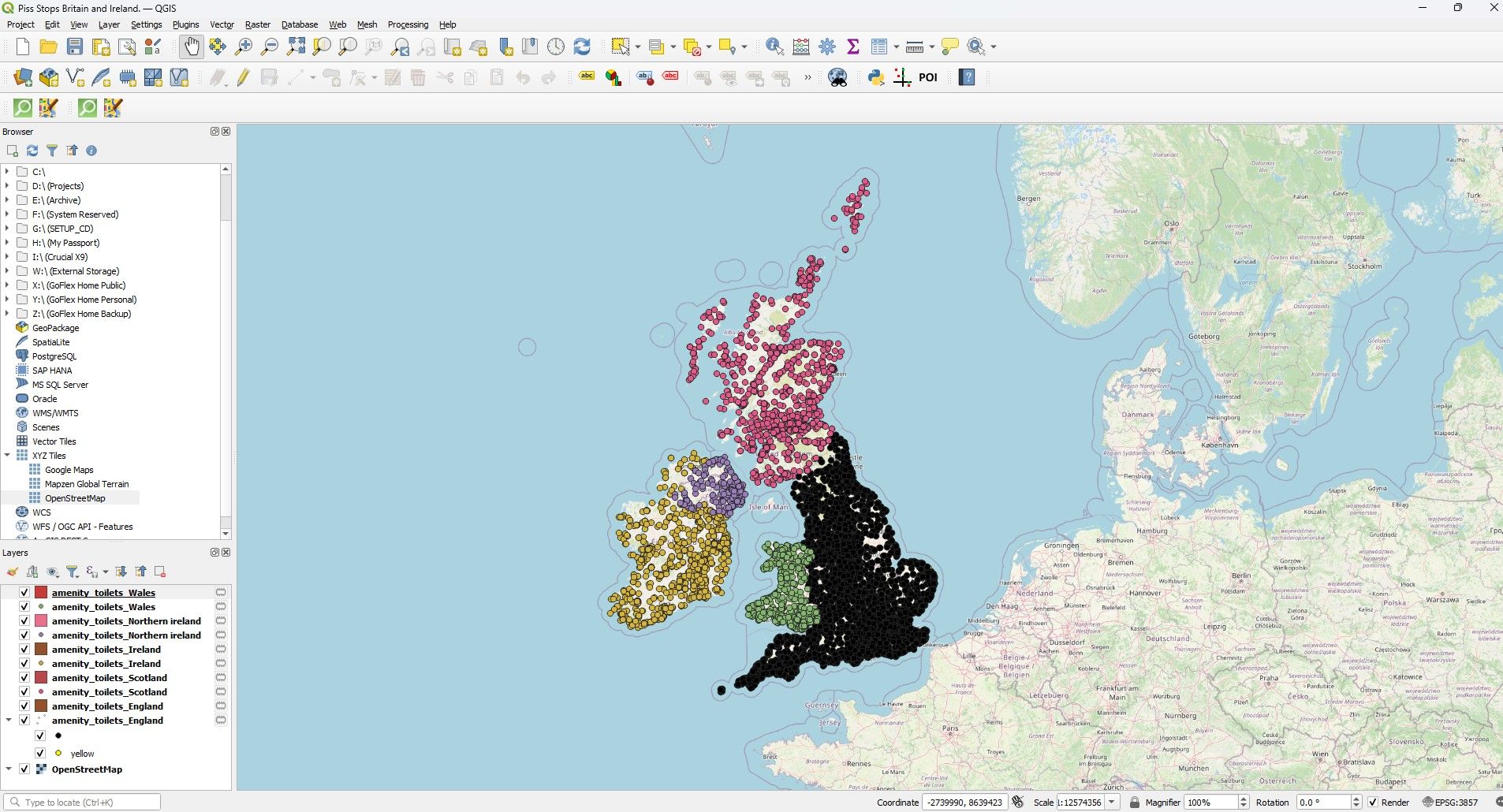1503x812 pixels.
Task: Open the Scale dropdown in status bar
Action: [1112, 802]
